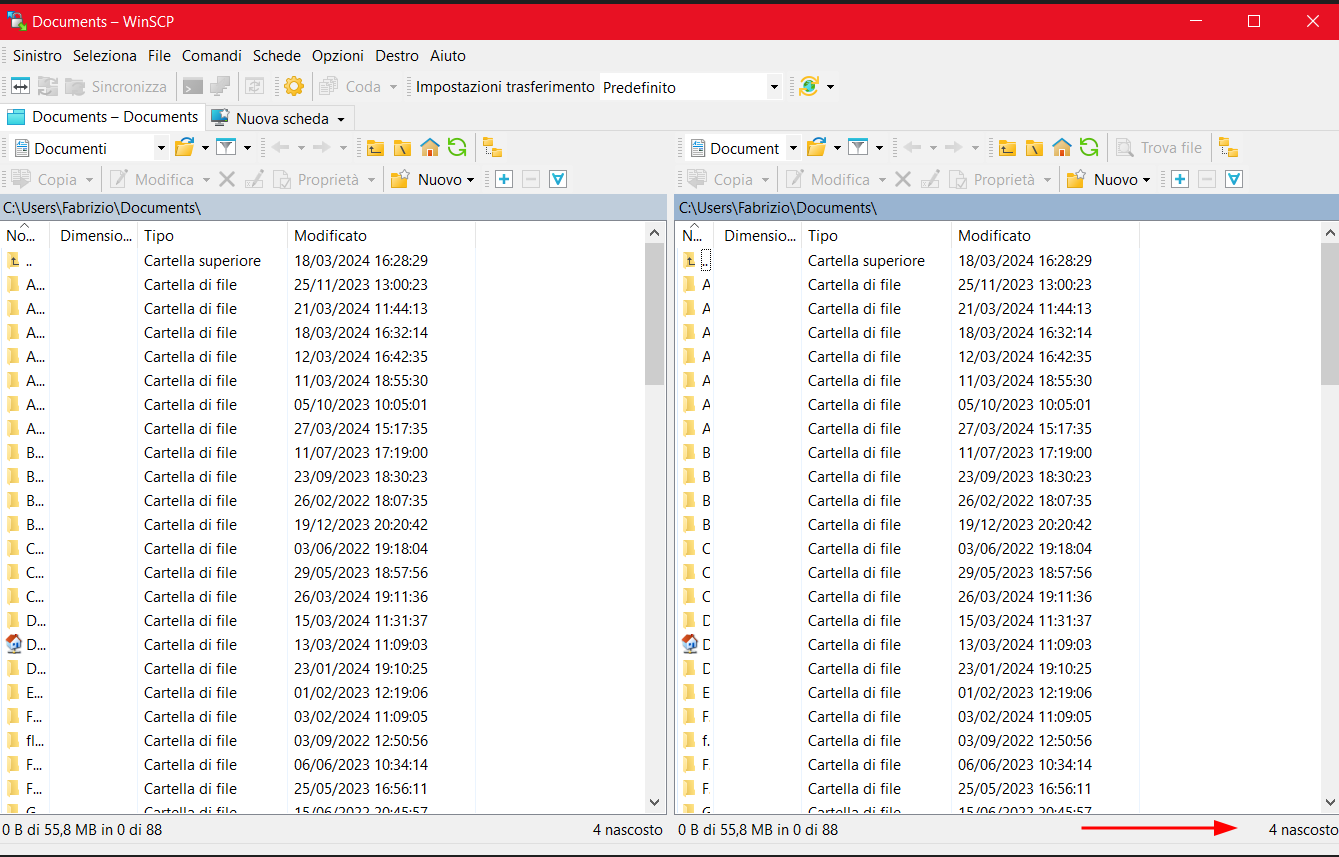Click the blue plus selection icon in right panel
Screen dimensions: 1339x857
click(1179, 179)
